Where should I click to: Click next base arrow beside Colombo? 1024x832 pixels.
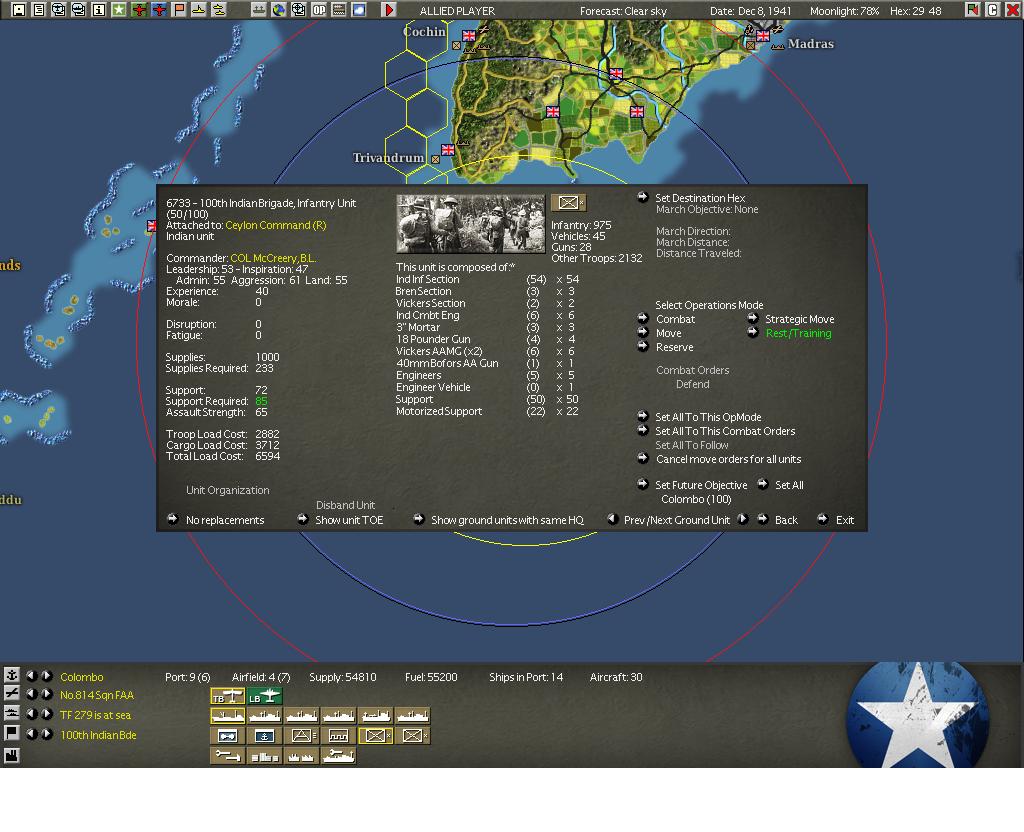coord(47,676)
